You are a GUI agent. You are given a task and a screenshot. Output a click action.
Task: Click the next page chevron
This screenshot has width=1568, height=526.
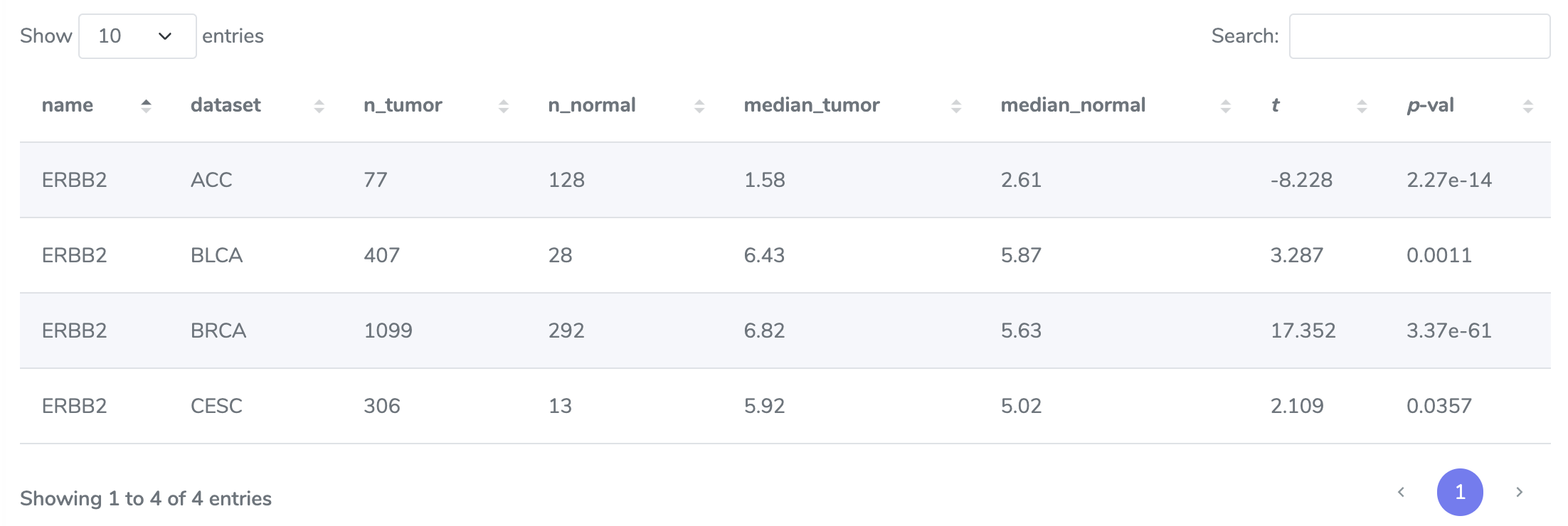pos(1519,492)
